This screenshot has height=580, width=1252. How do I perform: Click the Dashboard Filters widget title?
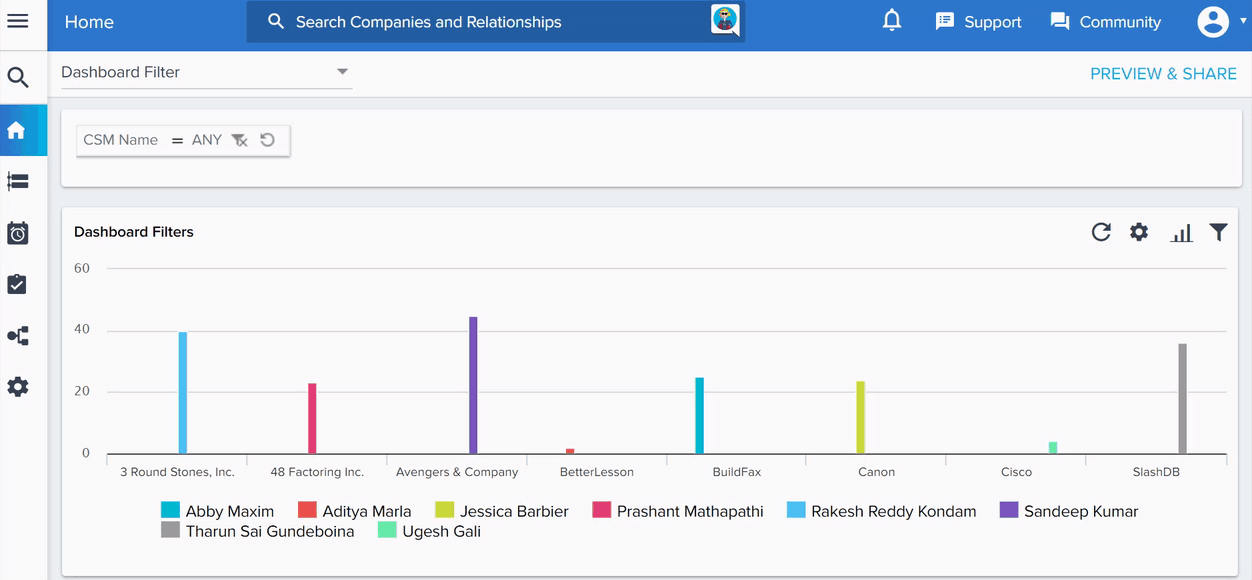point(134,232)
